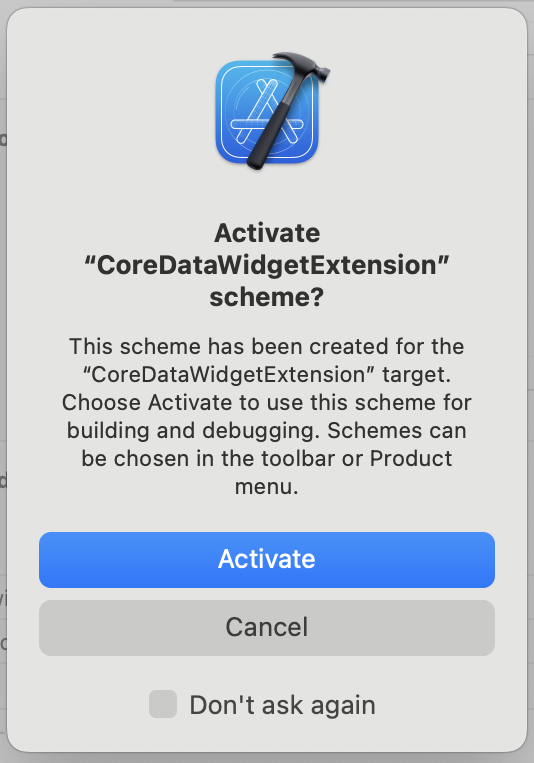534x763 pixels.
Task: Enable the Don't ask again checkbox
Action: point(163,704)
